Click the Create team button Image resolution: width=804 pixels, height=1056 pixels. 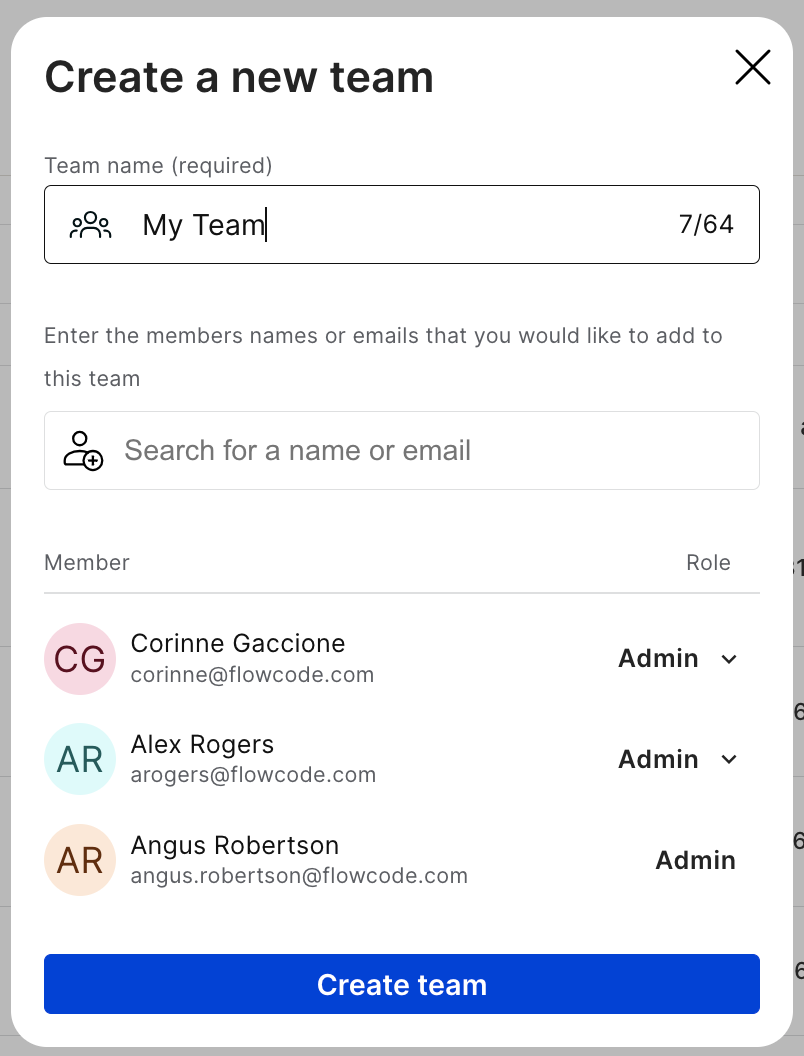(402, 984)
